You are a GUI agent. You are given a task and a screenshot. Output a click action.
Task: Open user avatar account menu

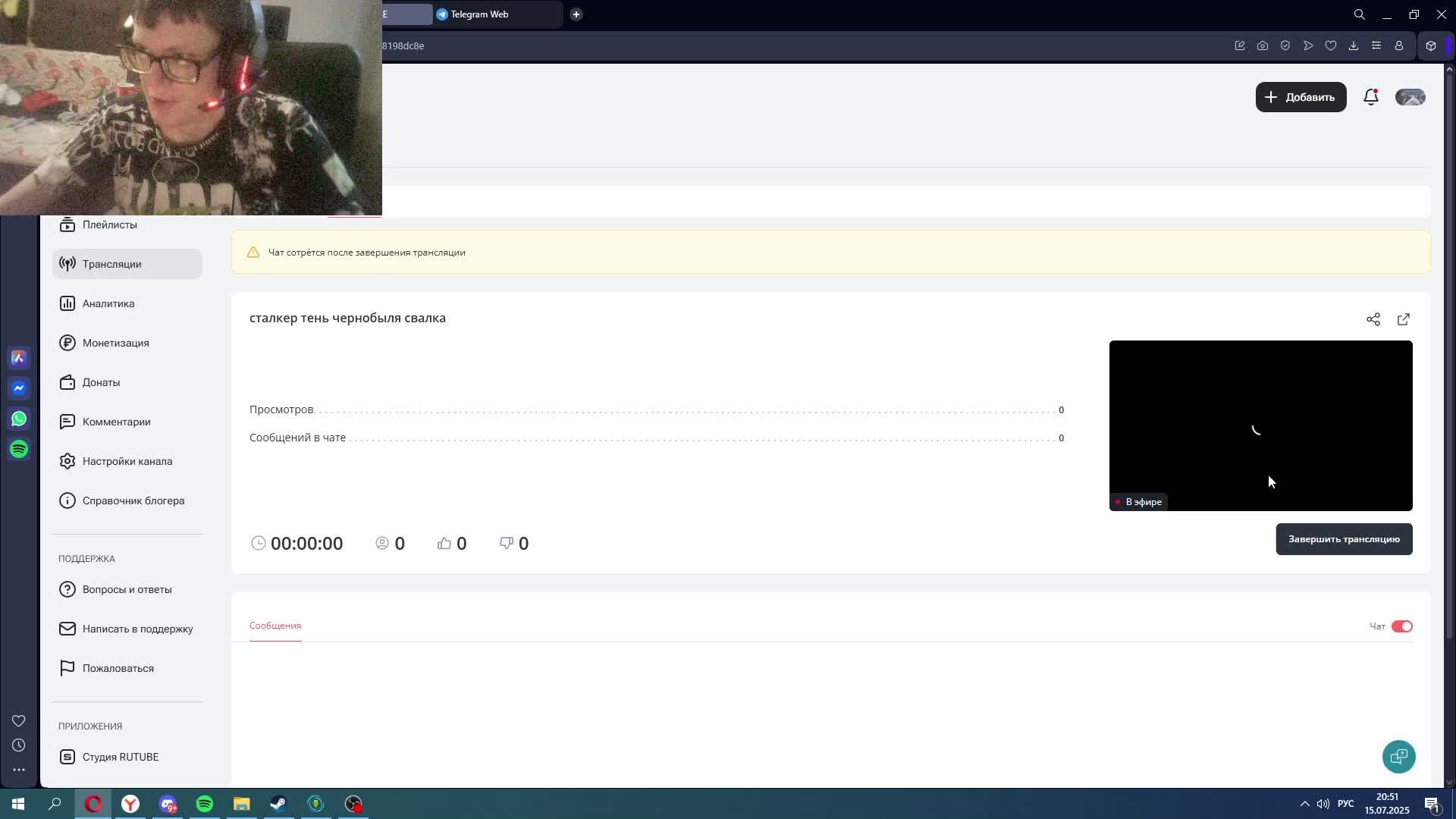(1410, 97)
